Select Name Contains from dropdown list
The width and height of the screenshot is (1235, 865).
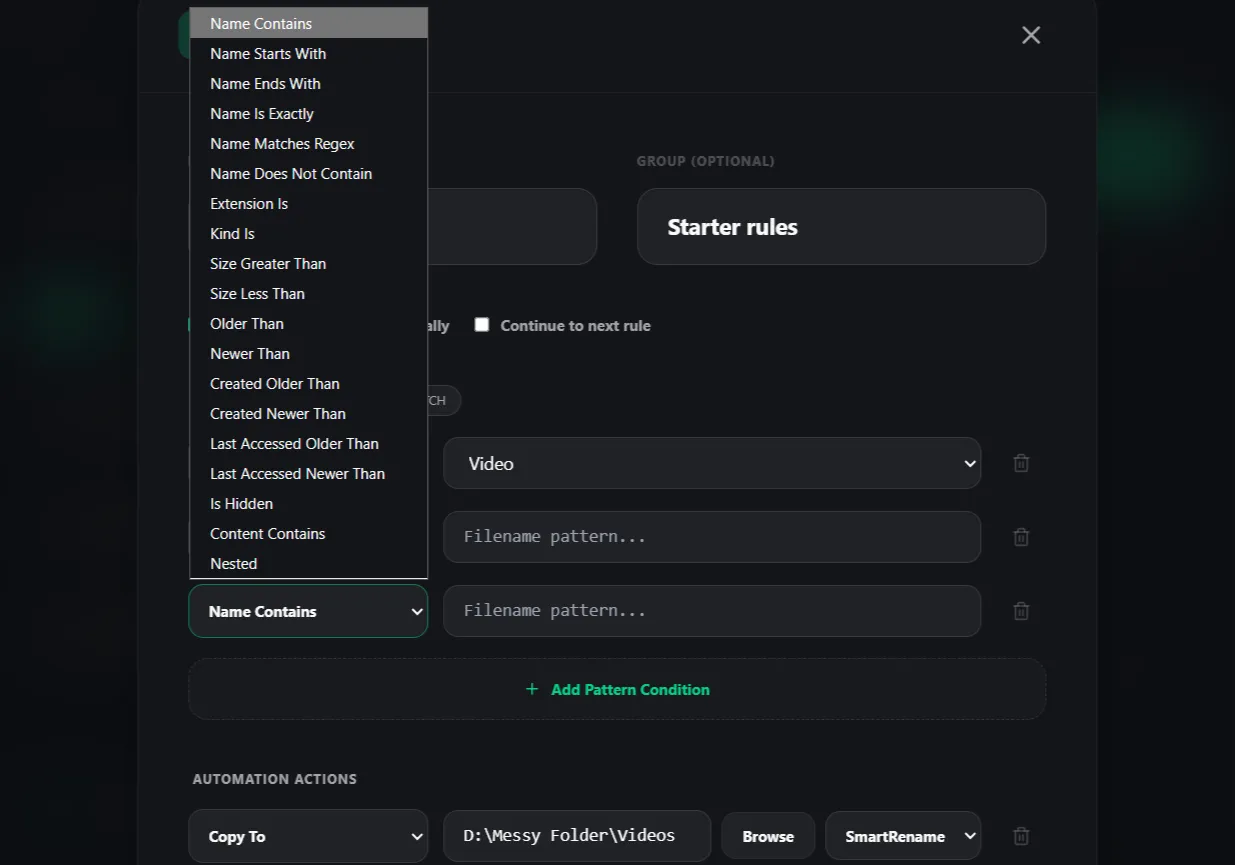click(308, 23)
